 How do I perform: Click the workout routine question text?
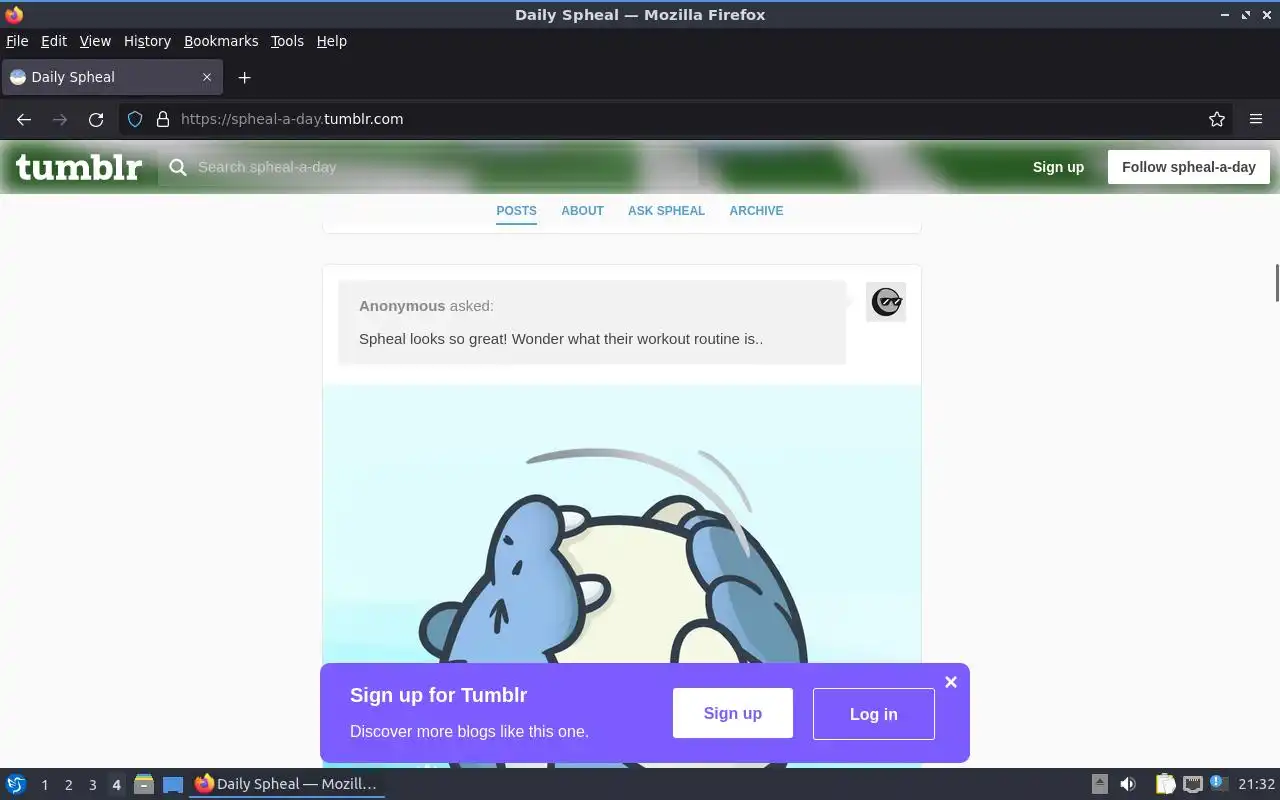pos(561,339)
